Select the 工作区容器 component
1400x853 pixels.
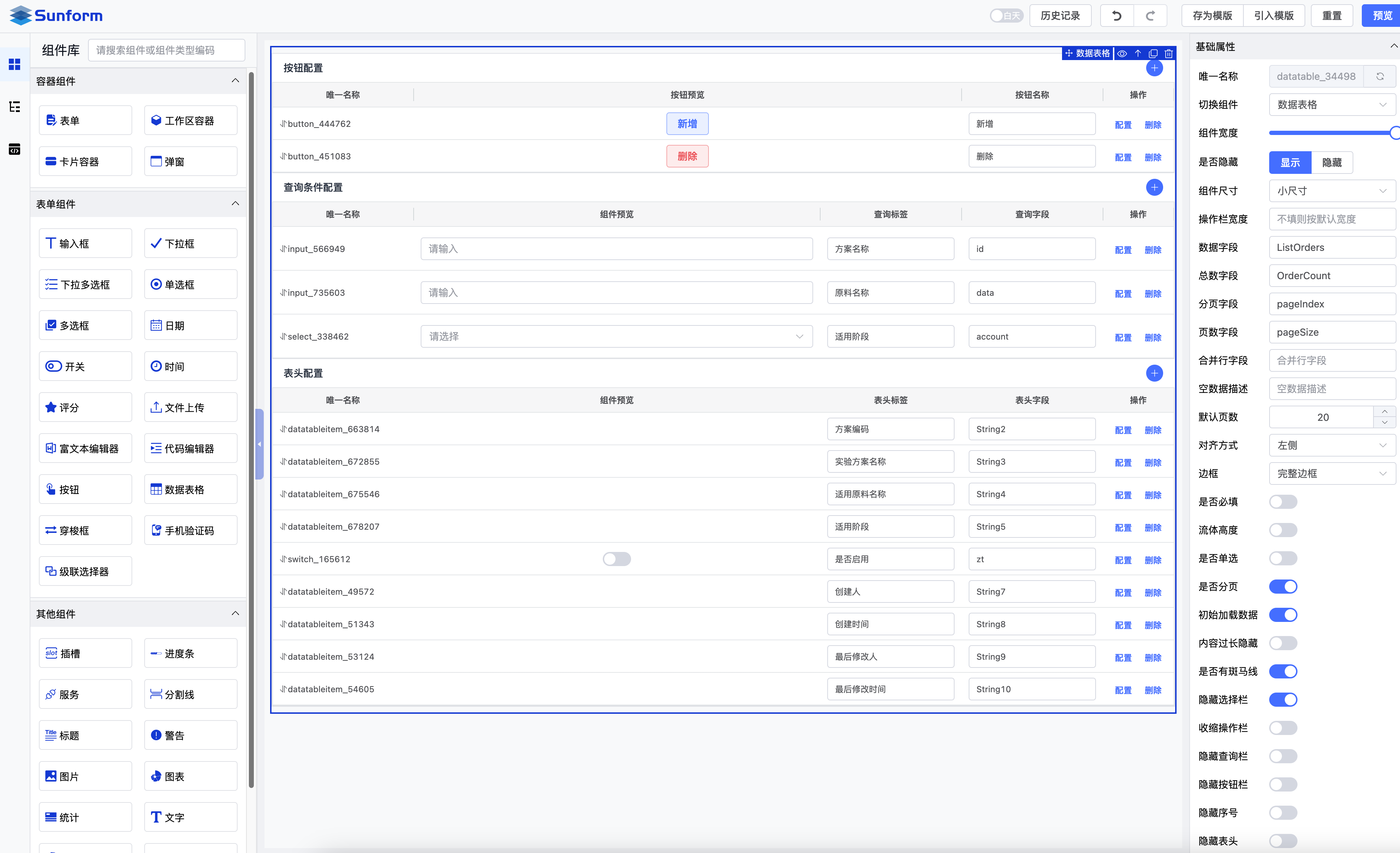tap(191, 120)
